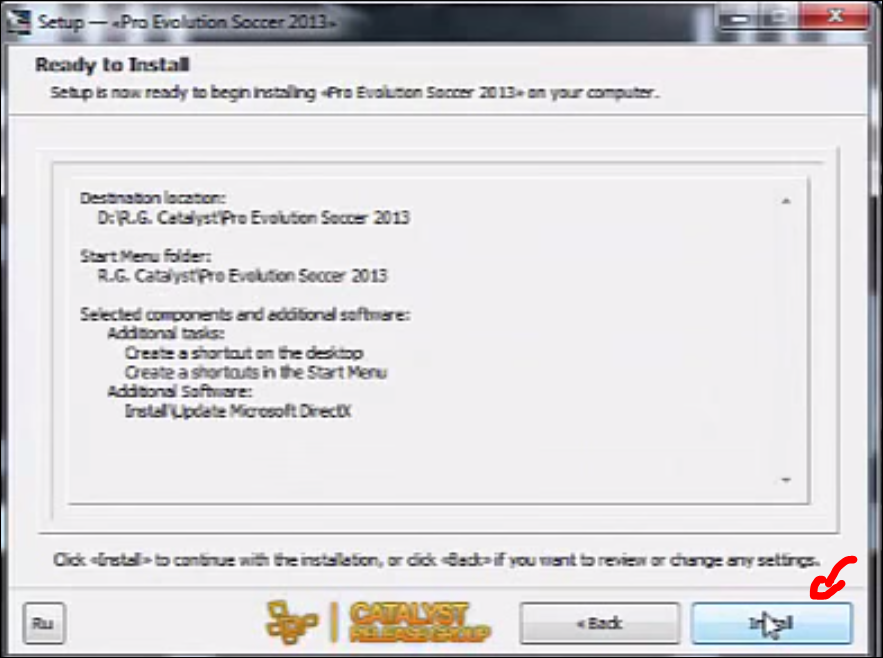Click the summary box scroll down arrow
Image resolution: width=883 pixels, height=658 pixels.
[x=786, y=480]
